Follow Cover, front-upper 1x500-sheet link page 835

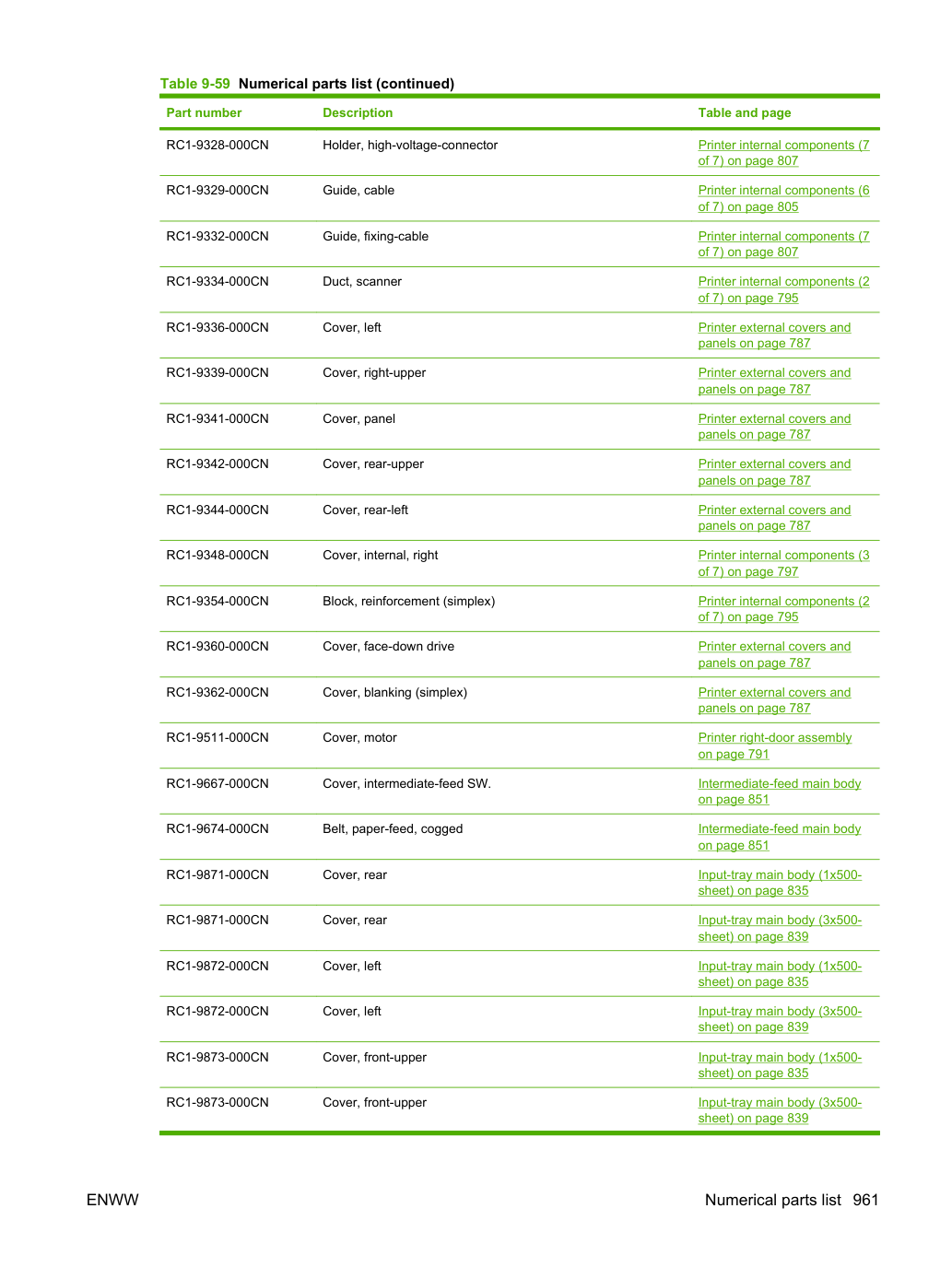(x=780, y=1065)
